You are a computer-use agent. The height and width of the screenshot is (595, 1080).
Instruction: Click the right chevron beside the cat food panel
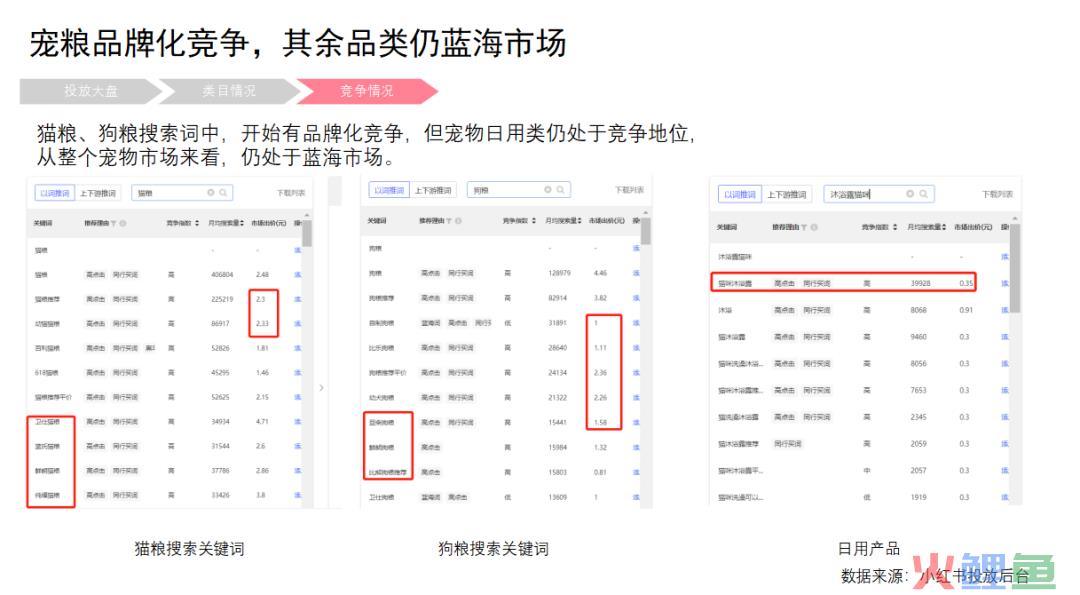[322, 388]
